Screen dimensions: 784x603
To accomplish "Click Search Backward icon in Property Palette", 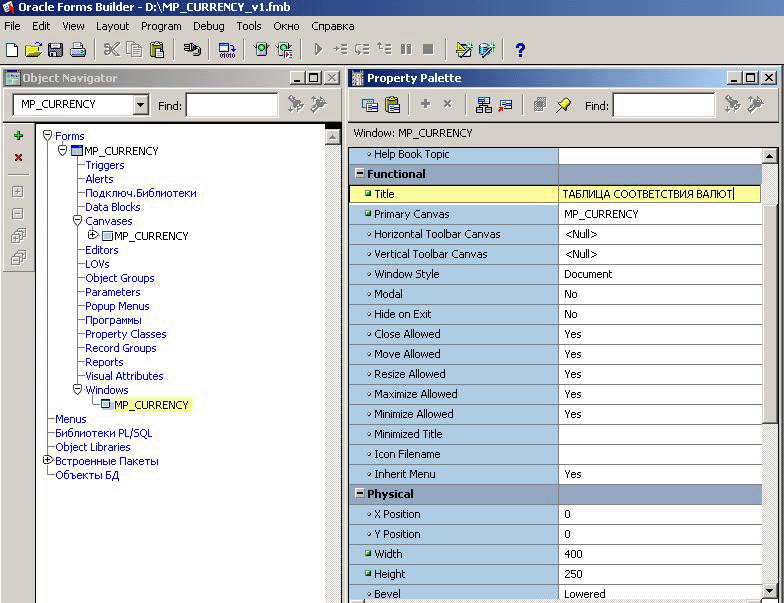I will (755, 104).
